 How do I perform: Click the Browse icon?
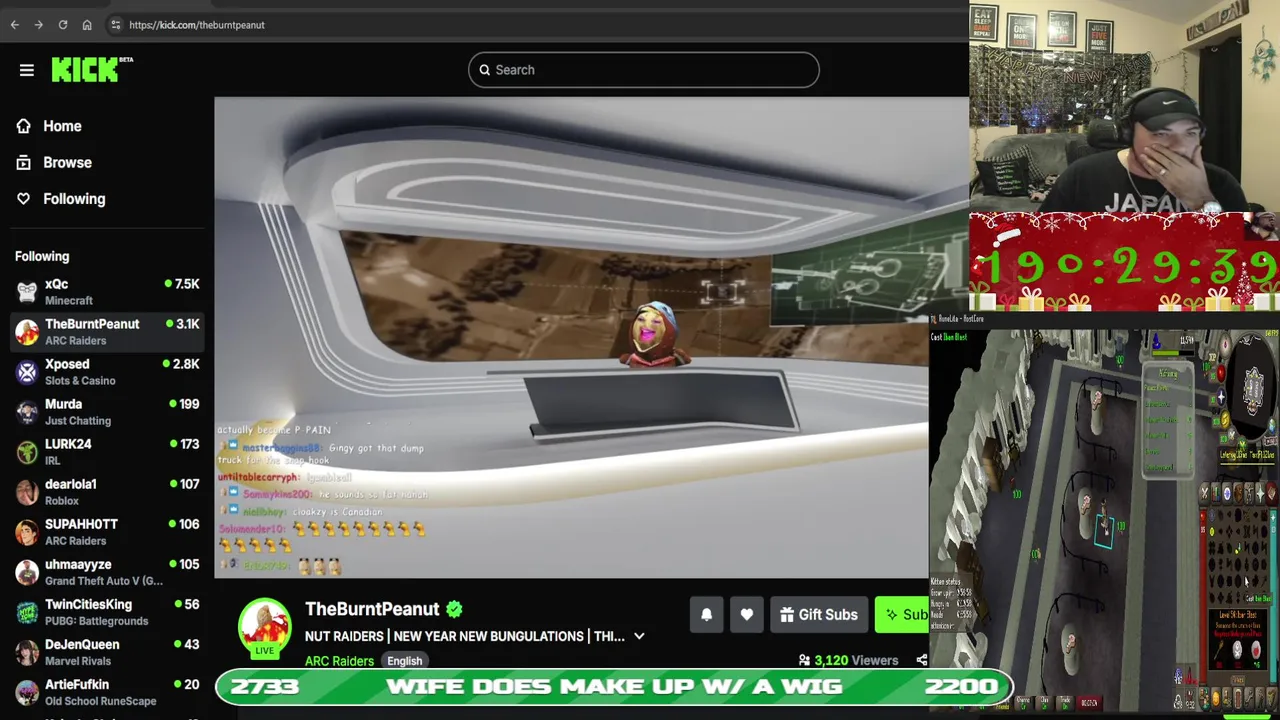[x=24, y=162]
